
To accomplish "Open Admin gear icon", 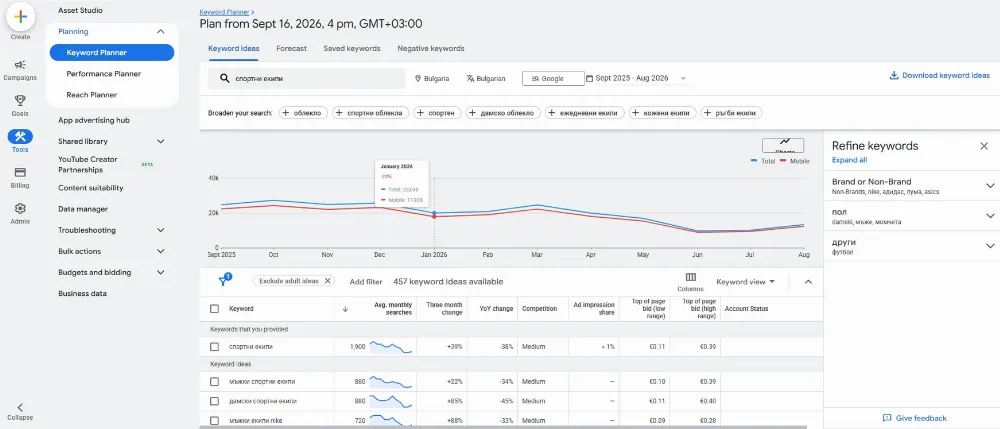I will coord(20,208).
